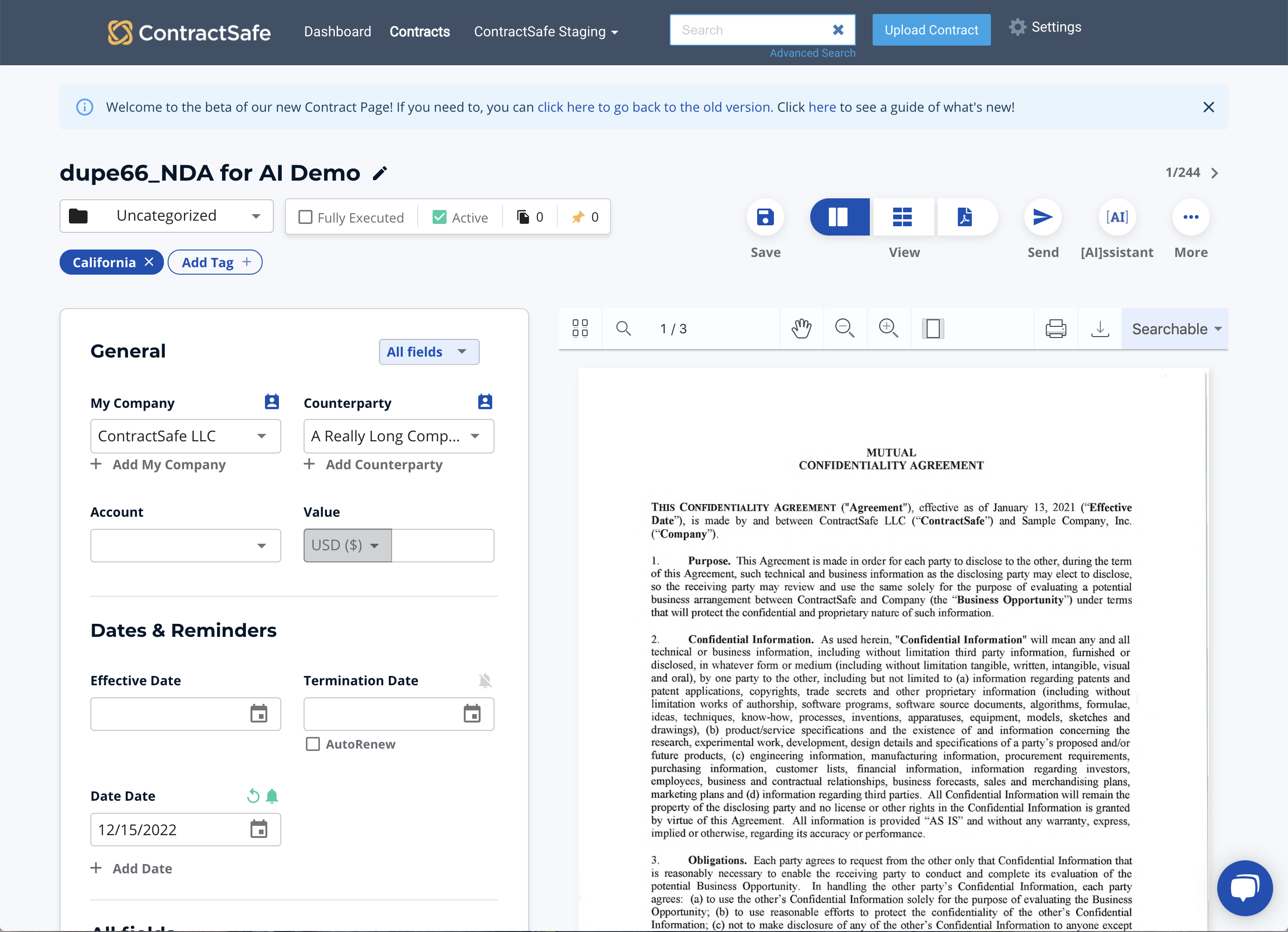Open the All fields filter dropdown
This screenshot has width=1288, height=932.
click(429, 352)
